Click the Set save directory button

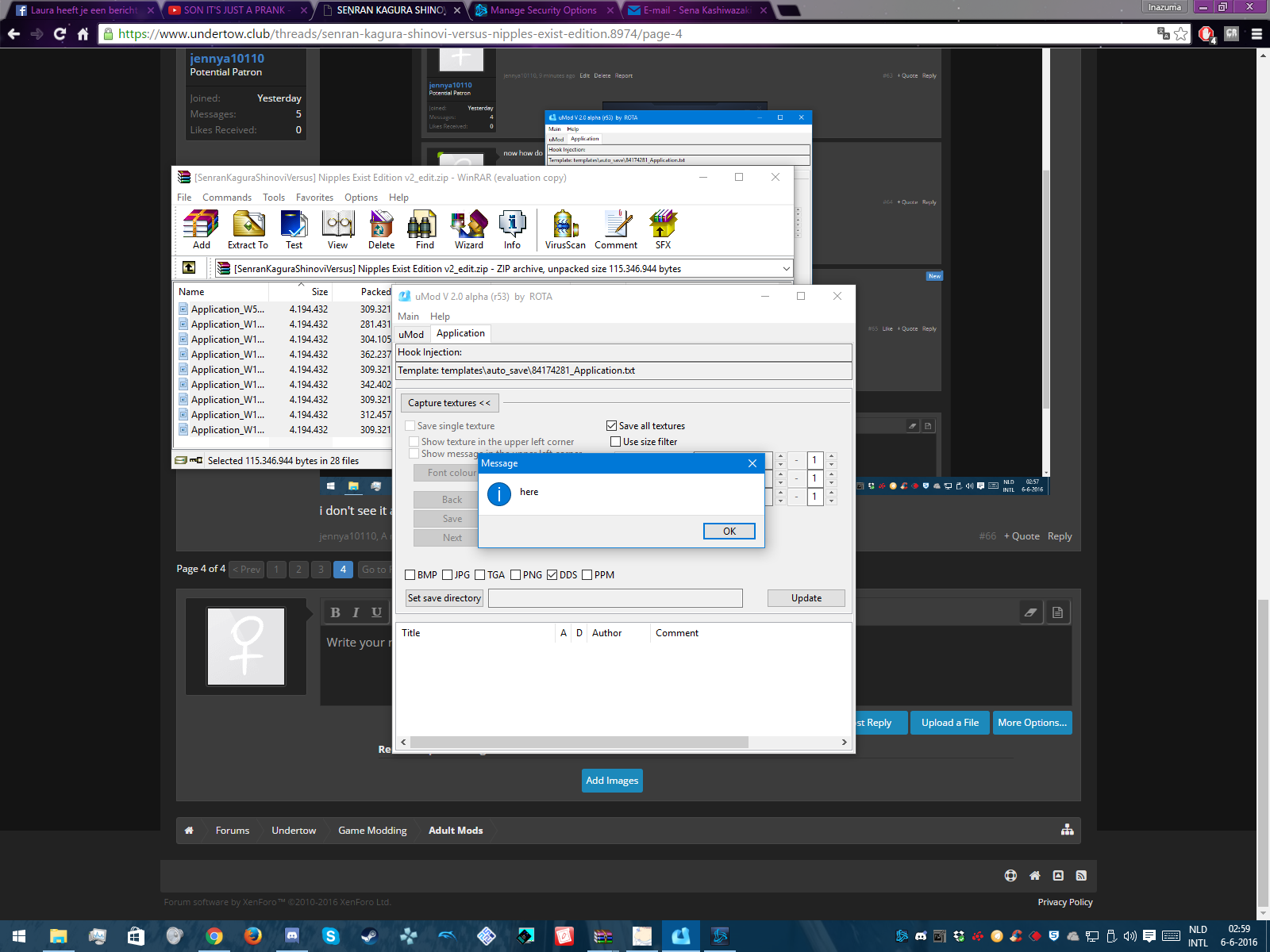point(444,598)
